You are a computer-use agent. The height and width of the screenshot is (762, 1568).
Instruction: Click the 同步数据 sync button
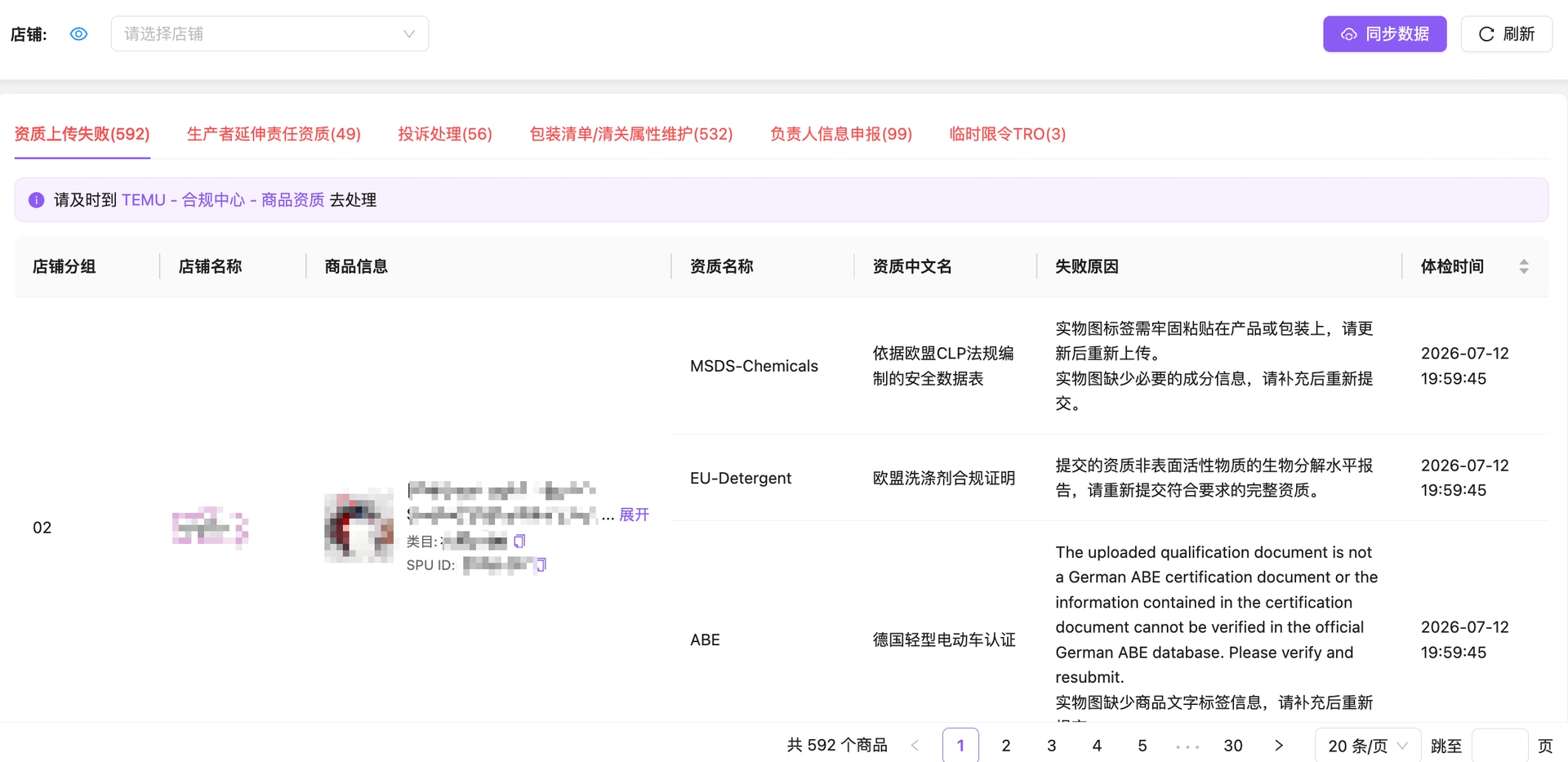click(1384, 33)
